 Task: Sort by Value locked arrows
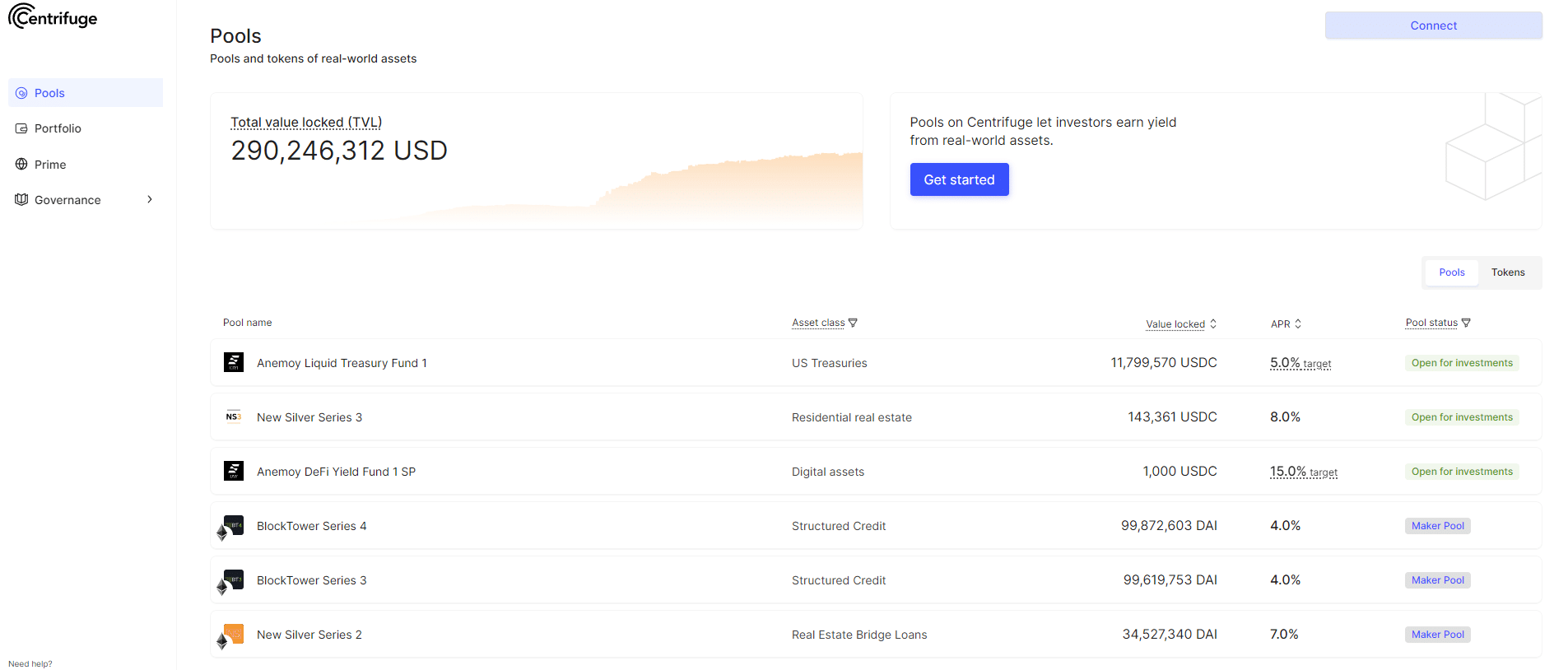(1213, 323)
